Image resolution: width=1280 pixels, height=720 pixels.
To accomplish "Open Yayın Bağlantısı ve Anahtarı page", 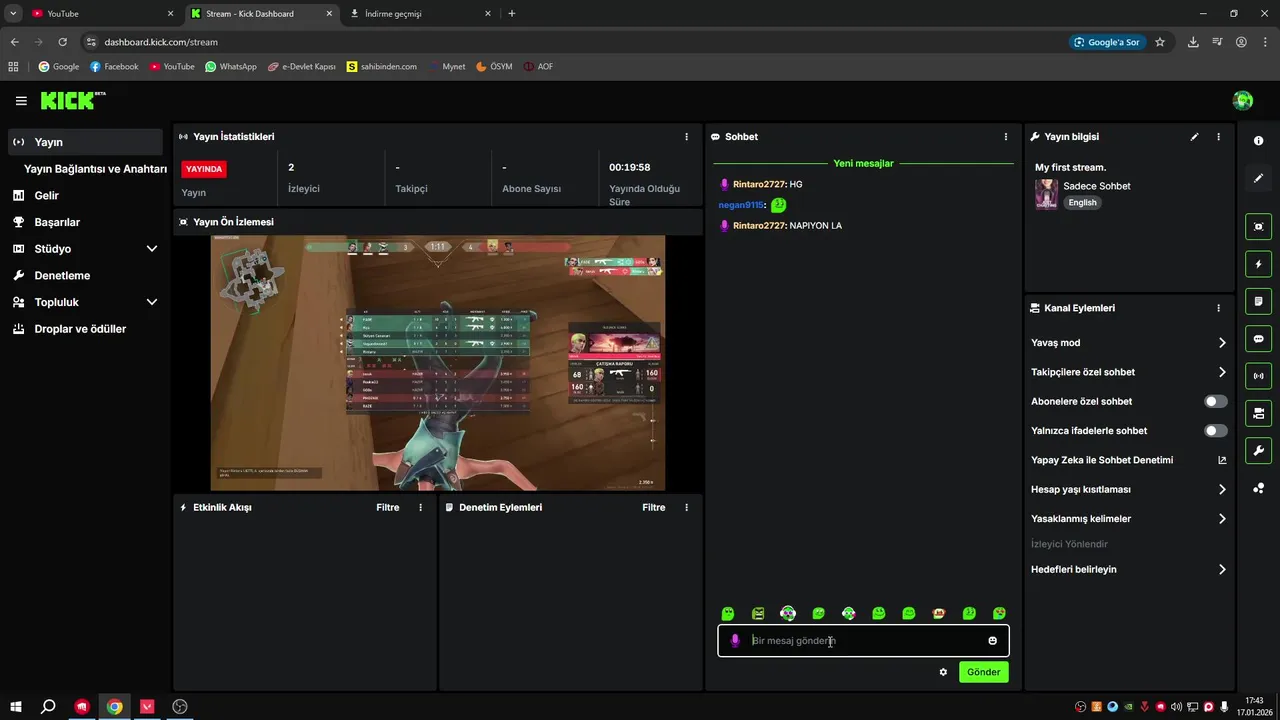I will click(95, 169).
